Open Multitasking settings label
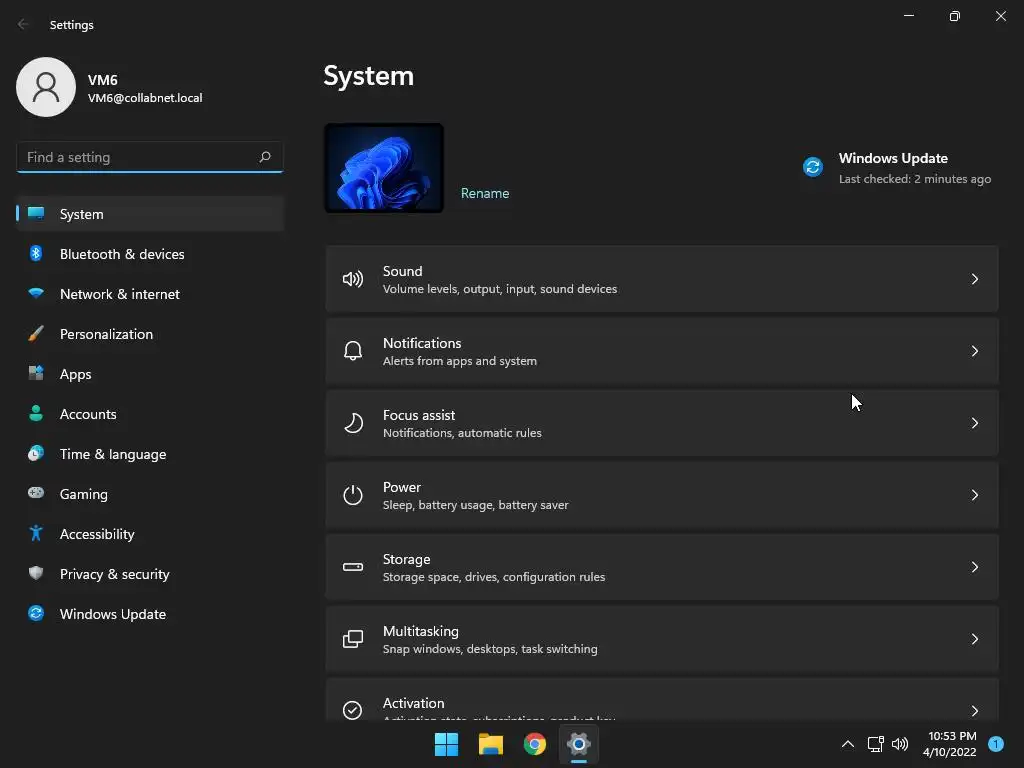 [x=421, y=631]
